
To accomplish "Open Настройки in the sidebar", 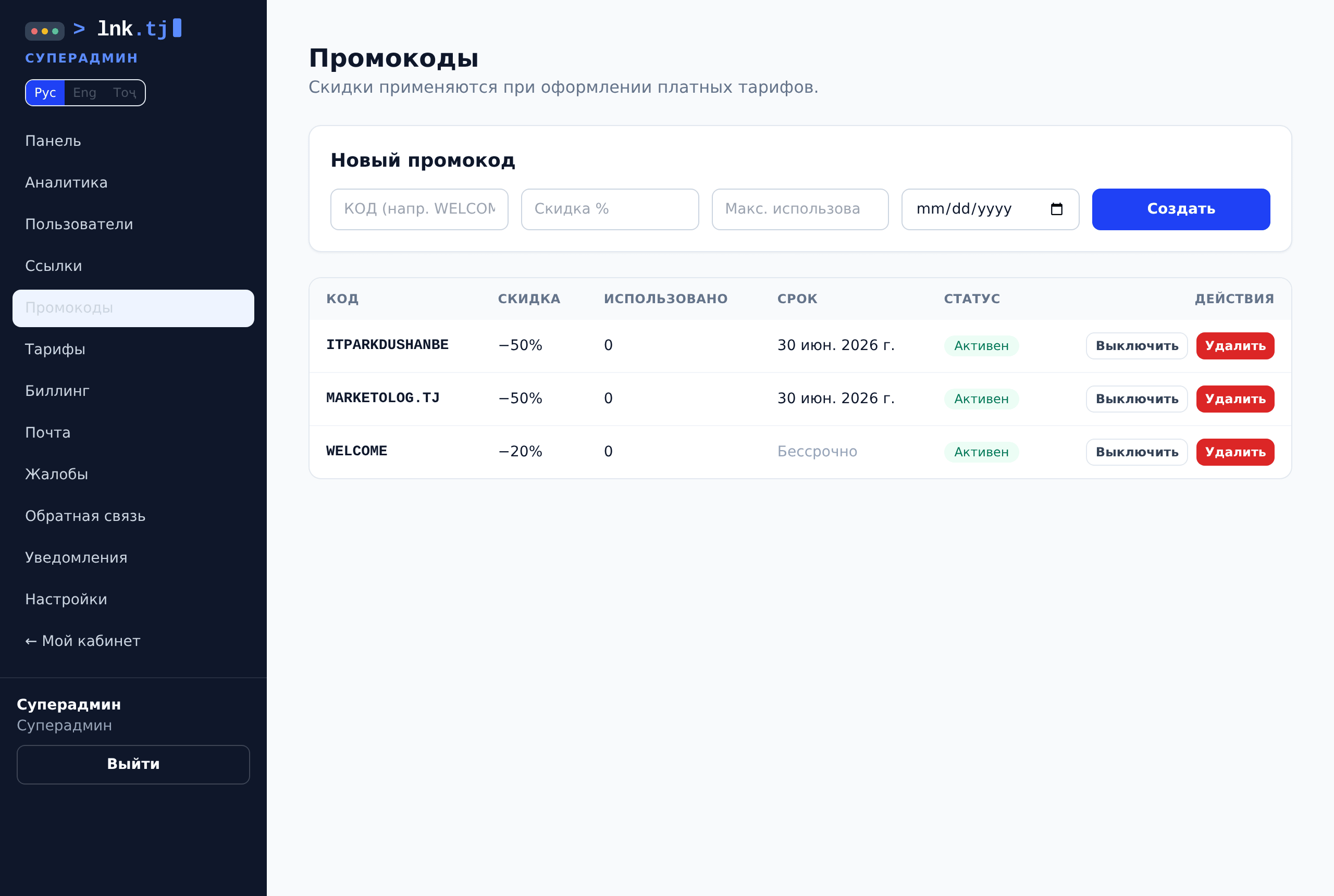I will coord(133,600).
